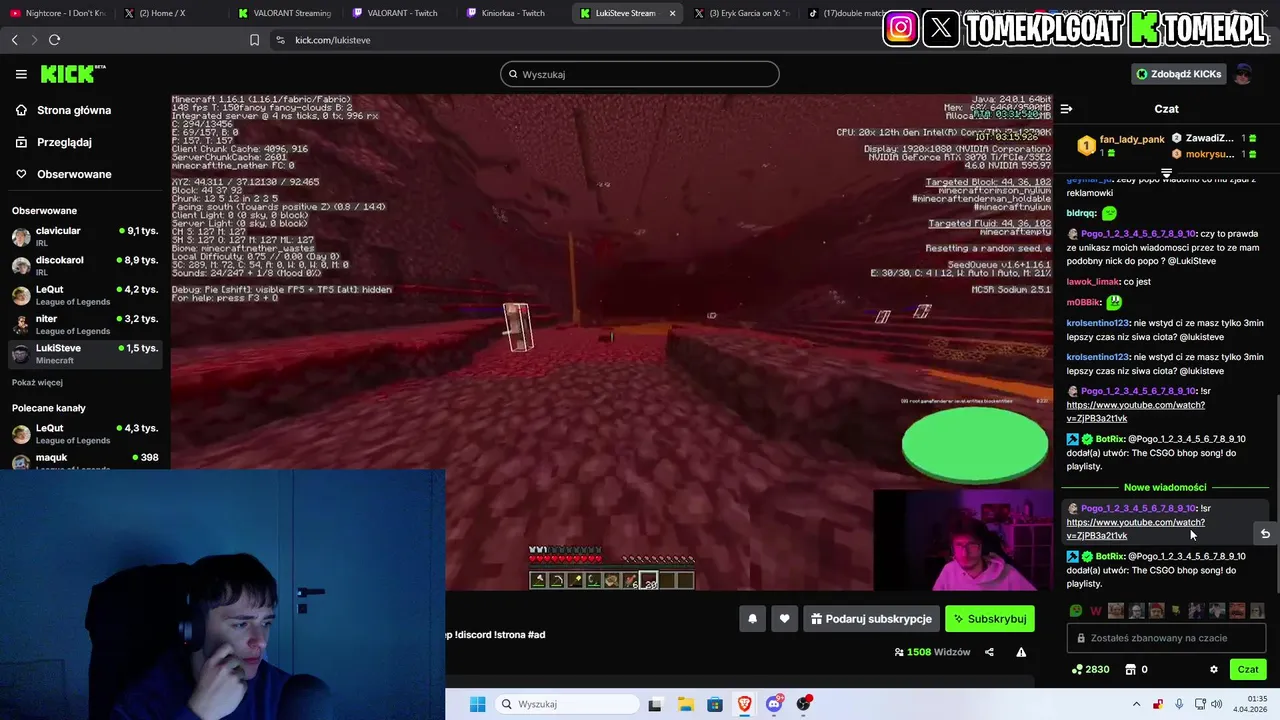Close the LukiSteve Stream tab
The image size is (1280, 720).
pyautogui.click(x=672, y=13)
